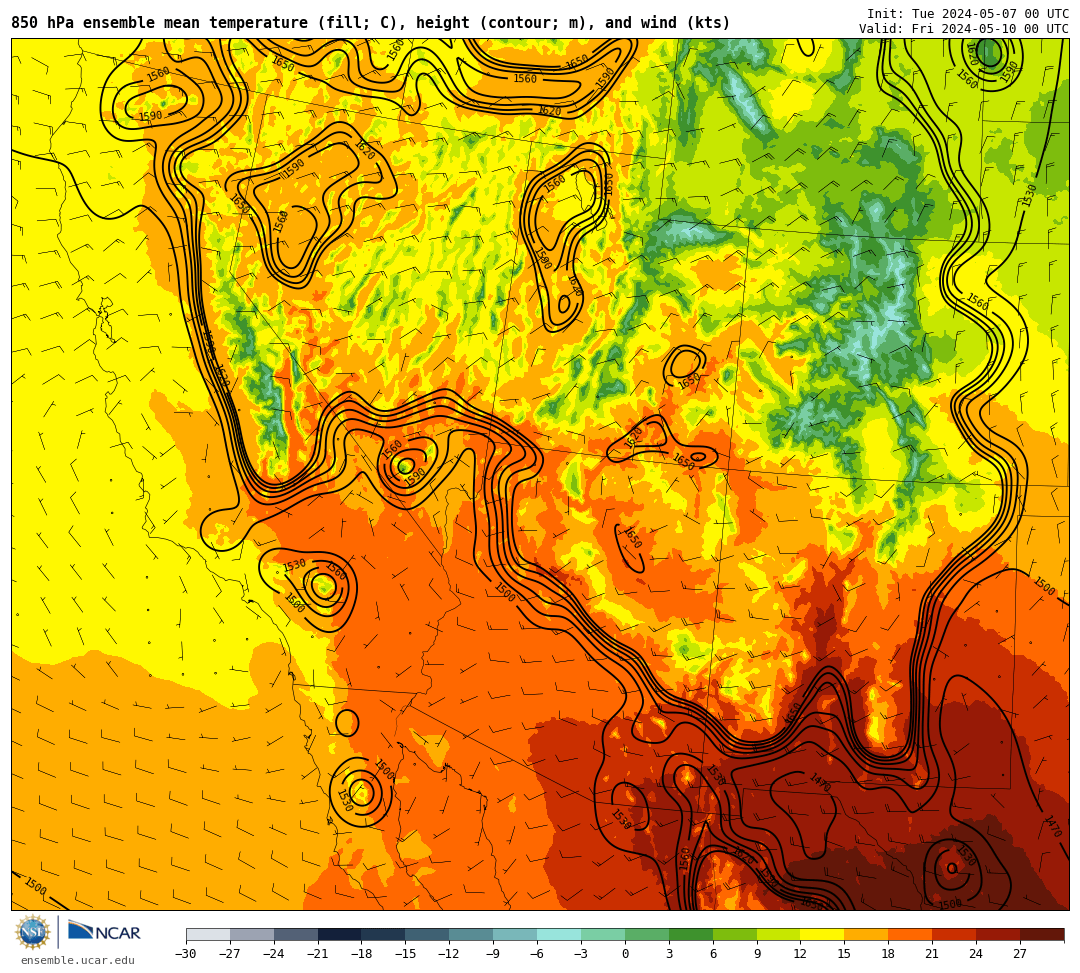1080x973 pixels.
Task: Click the −24 colorbar tick label
Action: coord(274,954)
